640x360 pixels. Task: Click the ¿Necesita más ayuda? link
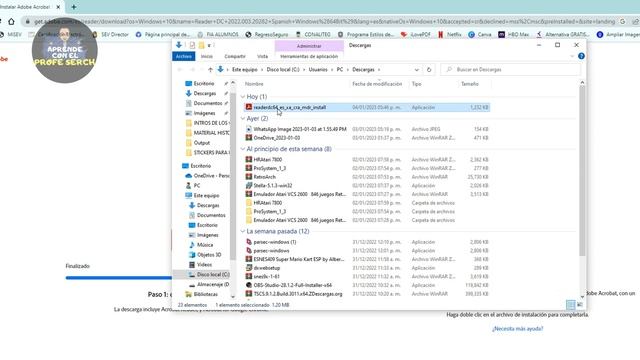coord(518,329)
